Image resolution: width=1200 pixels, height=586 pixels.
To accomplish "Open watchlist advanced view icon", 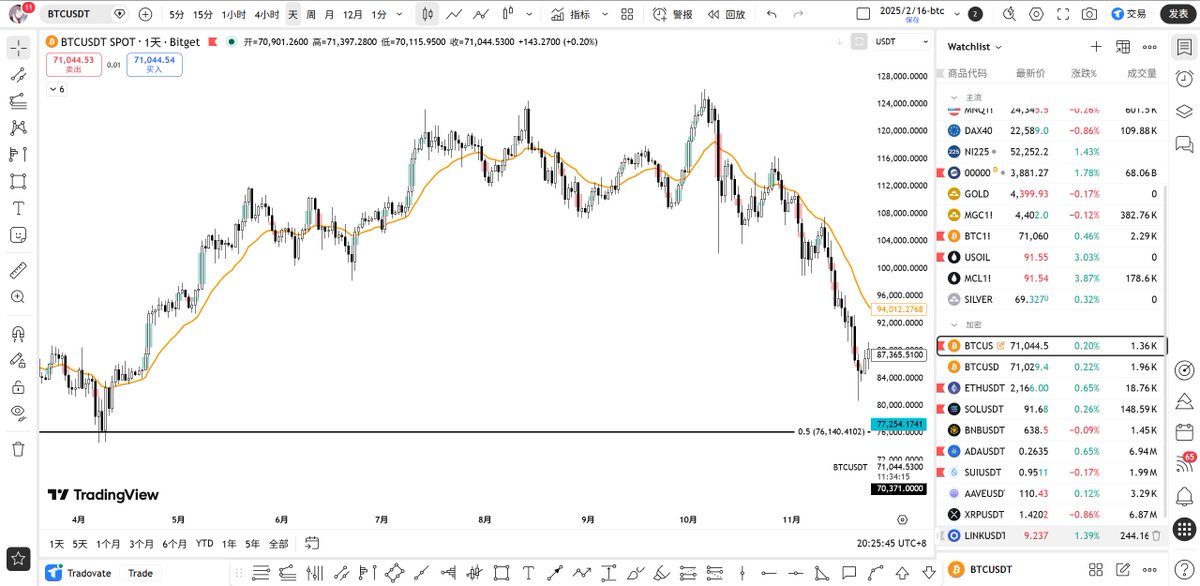I will pyautogui.click(x=1123, y=47).
